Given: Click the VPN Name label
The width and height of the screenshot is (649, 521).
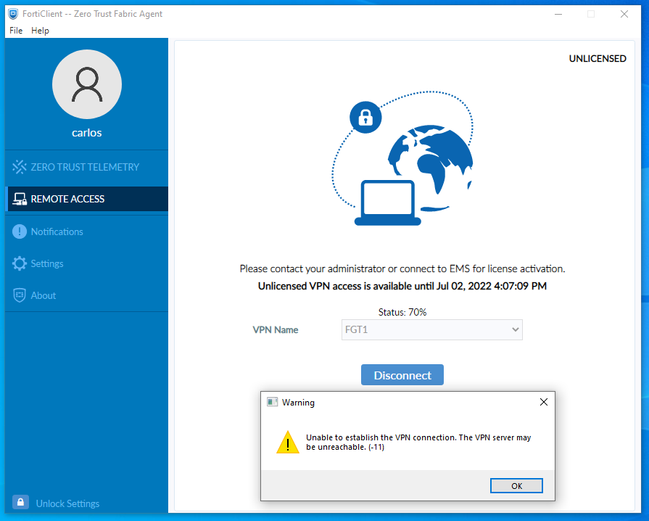Looking at the screenshot, I should tap(275, 330).
